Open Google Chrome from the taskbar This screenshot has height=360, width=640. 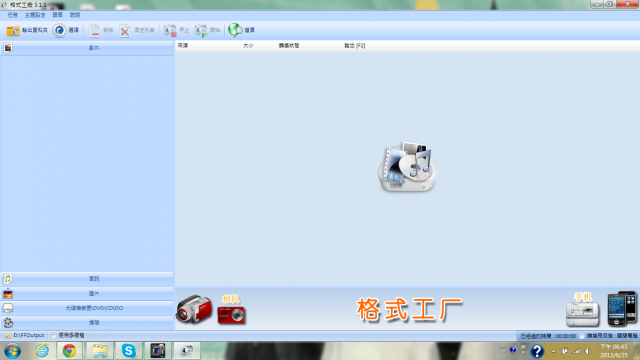[69, 351]
